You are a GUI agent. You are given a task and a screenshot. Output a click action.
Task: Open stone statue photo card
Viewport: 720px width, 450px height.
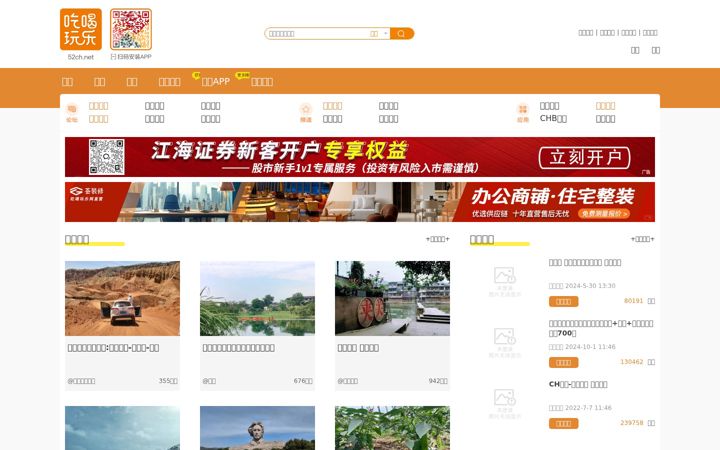click(x=257, y=428)
